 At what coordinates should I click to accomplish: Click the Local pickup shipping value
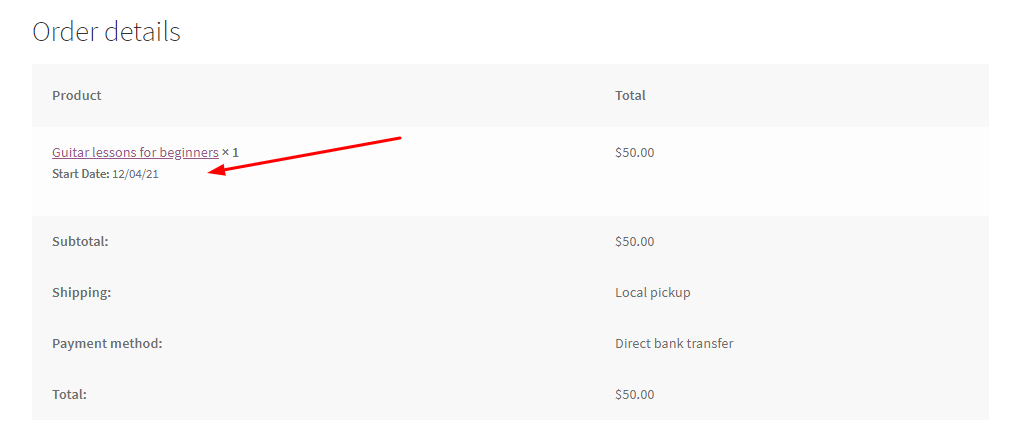click(653, 293)
